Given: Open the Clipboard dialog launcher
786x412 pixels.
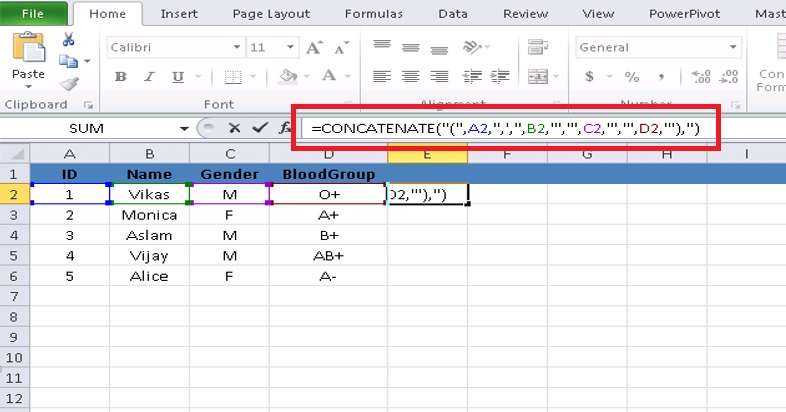Looking at the screenshot, I should tap(89, 105).
